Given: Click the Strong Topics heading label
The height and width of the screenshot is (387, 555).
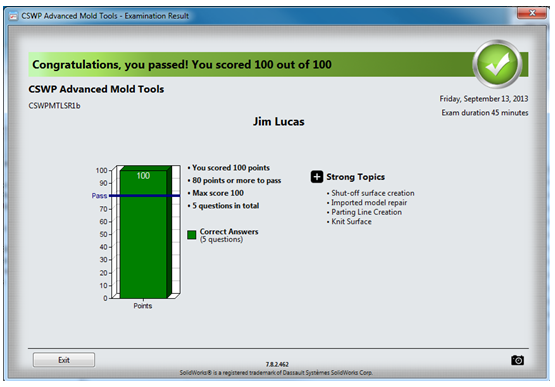Looking at the screenshot, I should pyautogui.click(x=355, y=177).
